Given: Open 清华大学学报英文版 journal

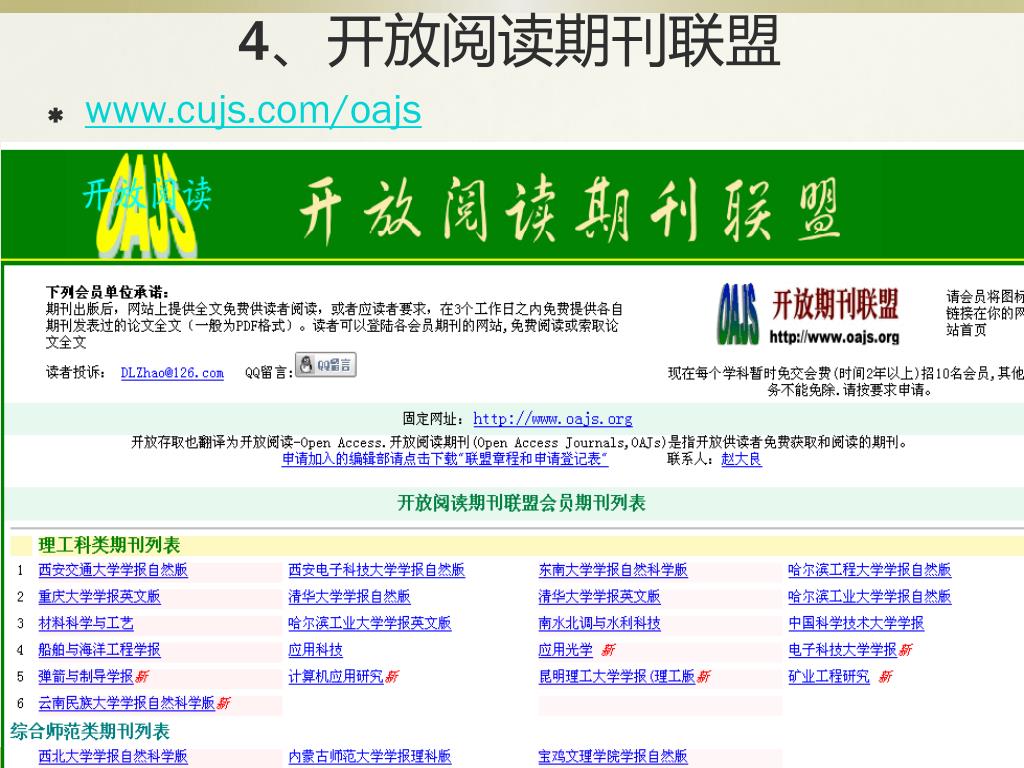Looking at the screenshot, I should (600, 597).
